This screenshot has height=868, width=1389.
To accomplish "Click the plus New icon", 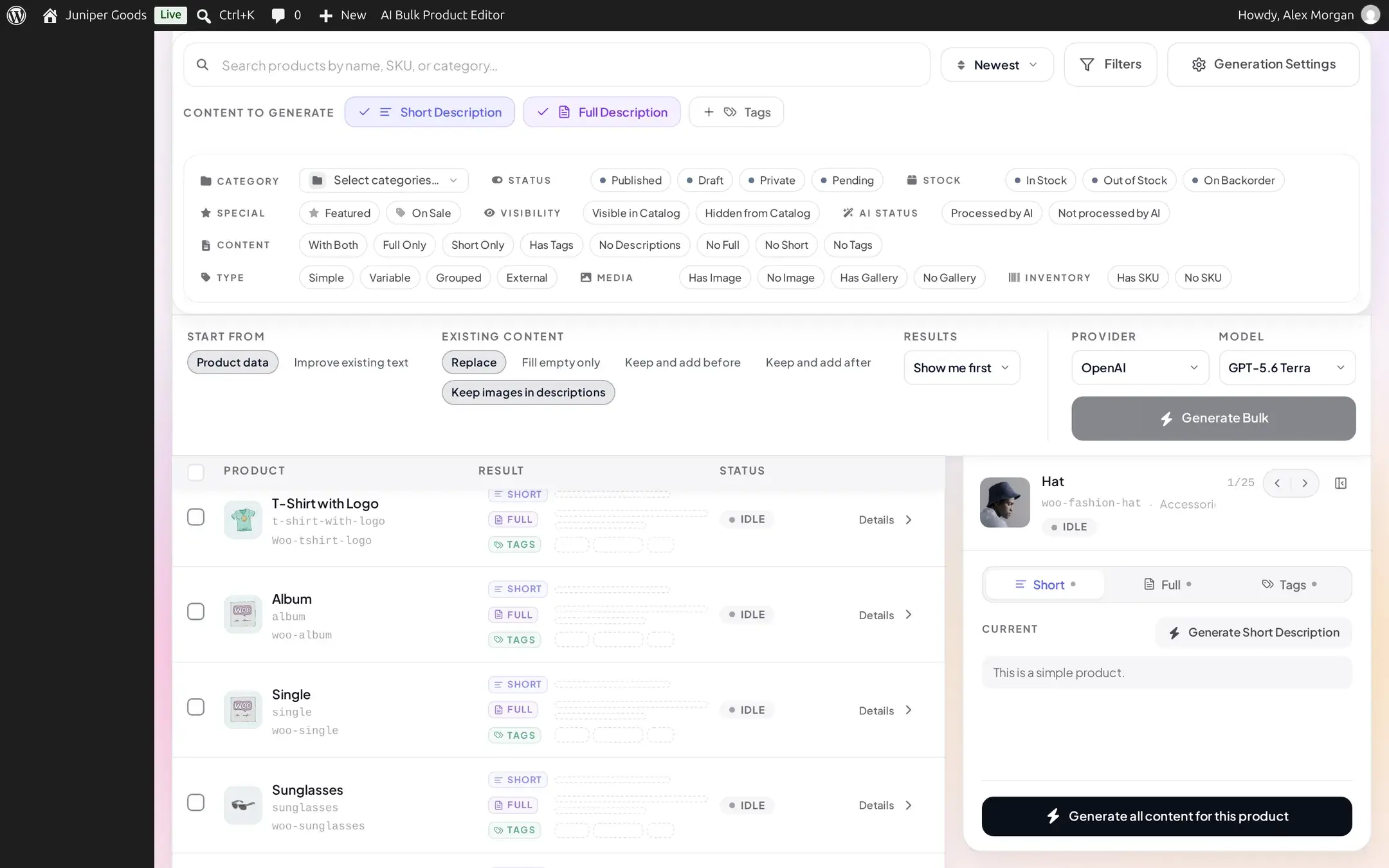I will pyautogui.click(x=326, y=15).
